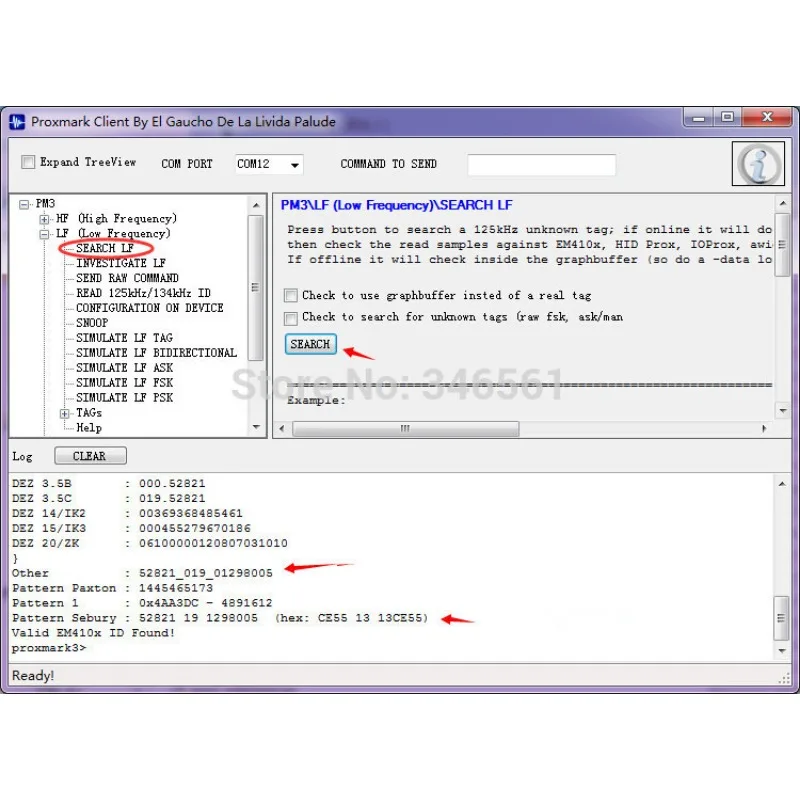
Task: Select LF (Low Frequency) label
Action: click(x=113, y=234)
